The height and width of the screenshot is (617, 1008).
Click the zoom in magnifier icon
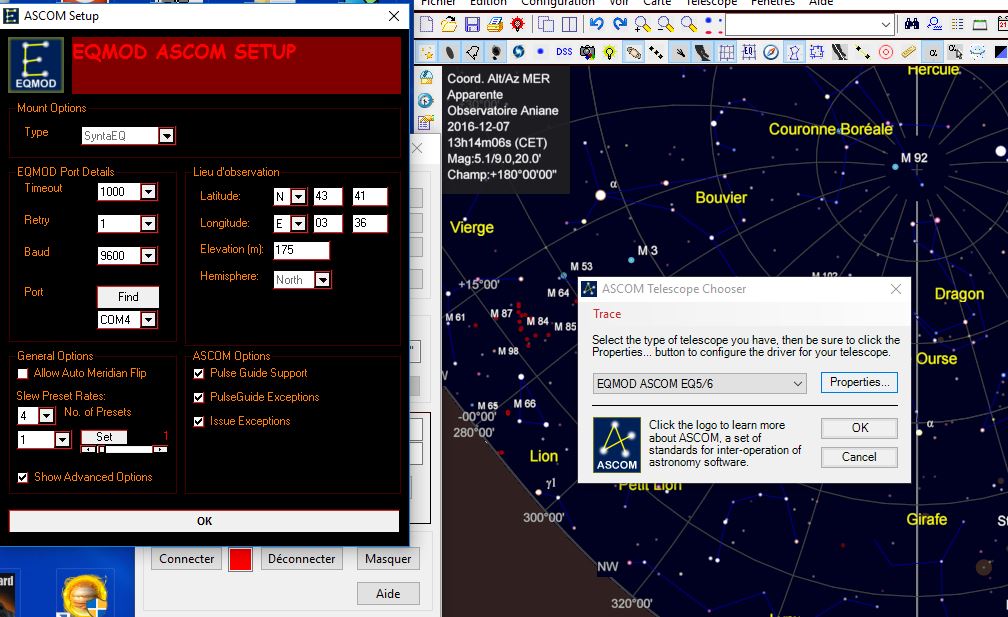click(642, 24)
